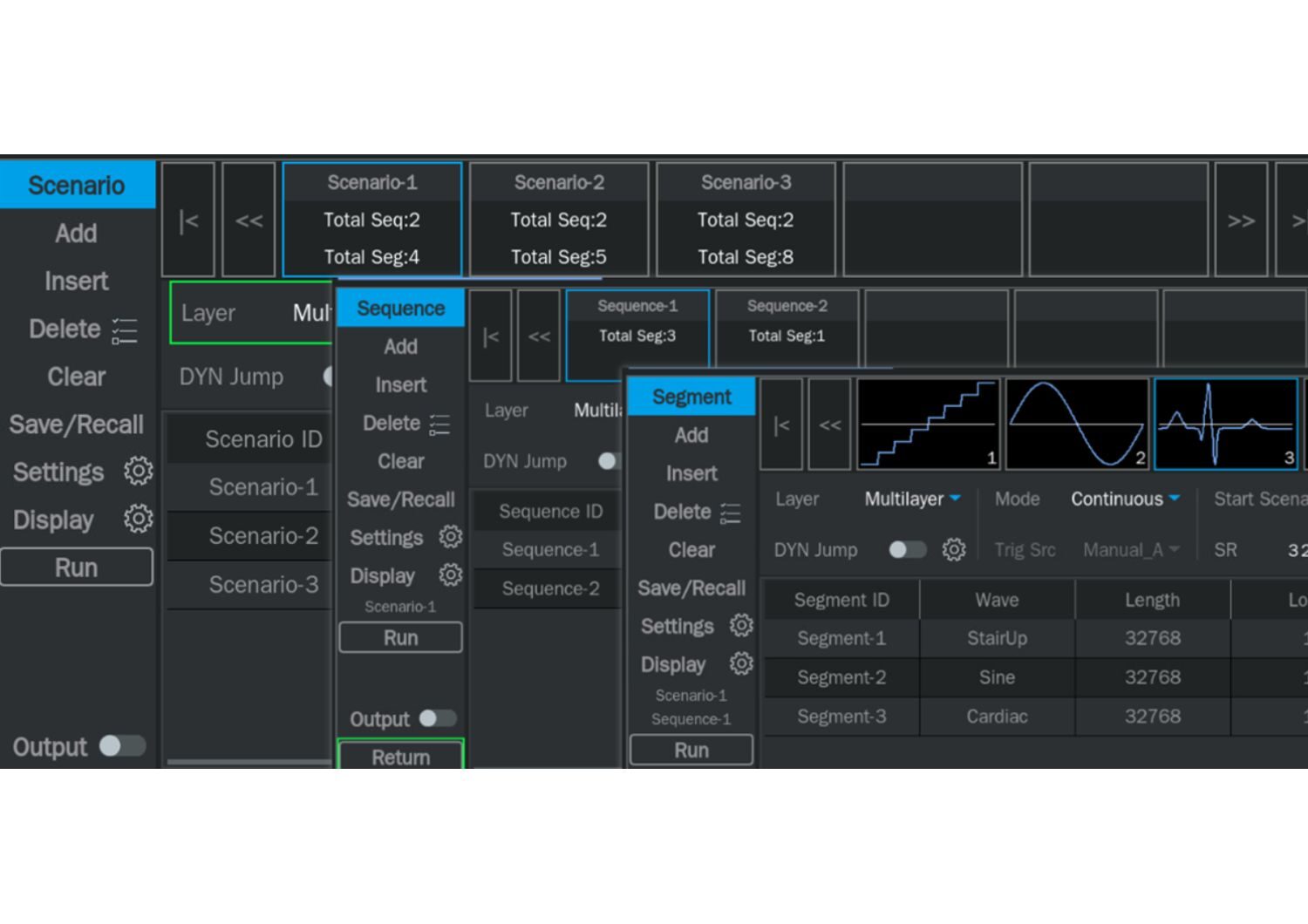Select the StairUp waveform thumbnail 1
This screenshot has height=924, width=1308.
click(x=928, y=425)
